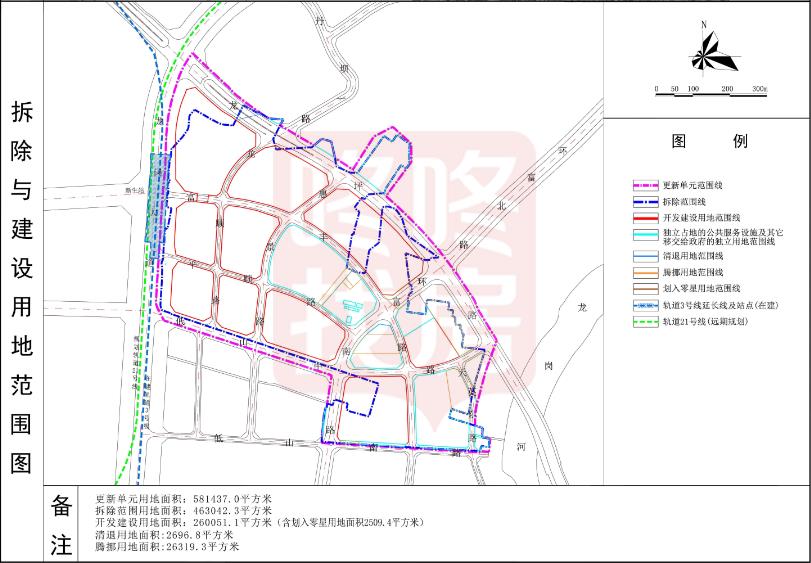Click the orange 腾挪用地范围线 legend swatch
The image size is (811, 563).
(x=645, y=272)
